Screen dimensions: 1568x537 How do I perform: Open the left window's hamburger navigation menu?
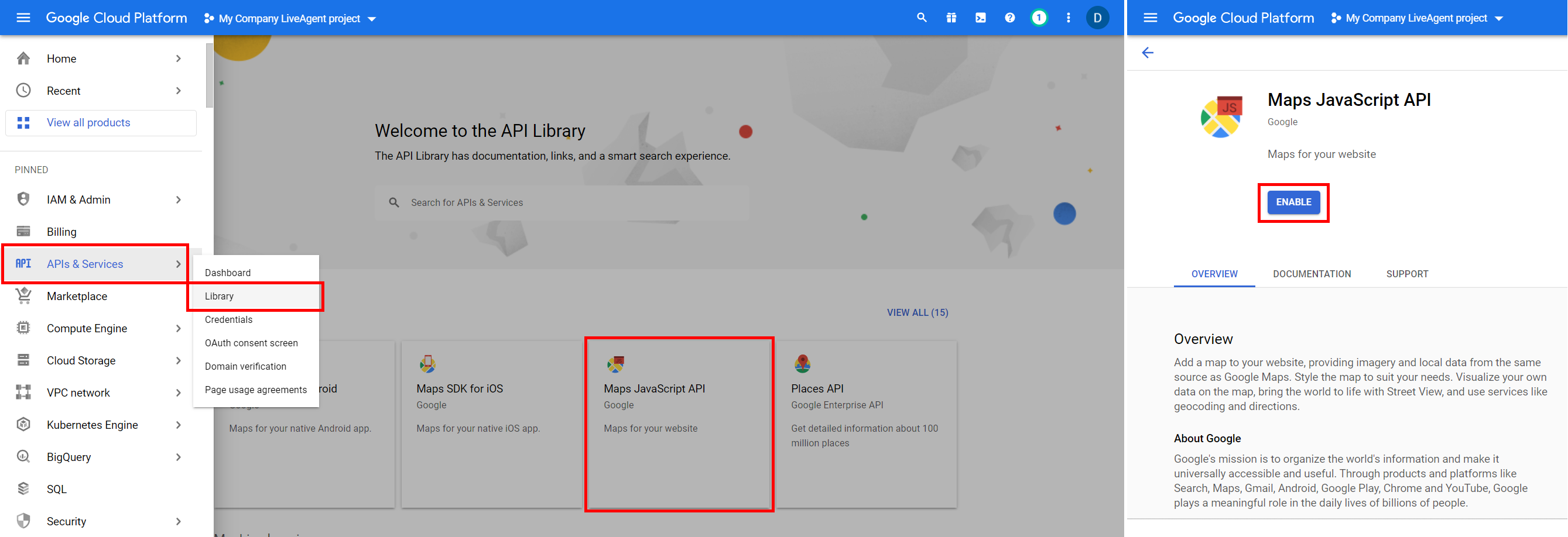pos(23,18)
